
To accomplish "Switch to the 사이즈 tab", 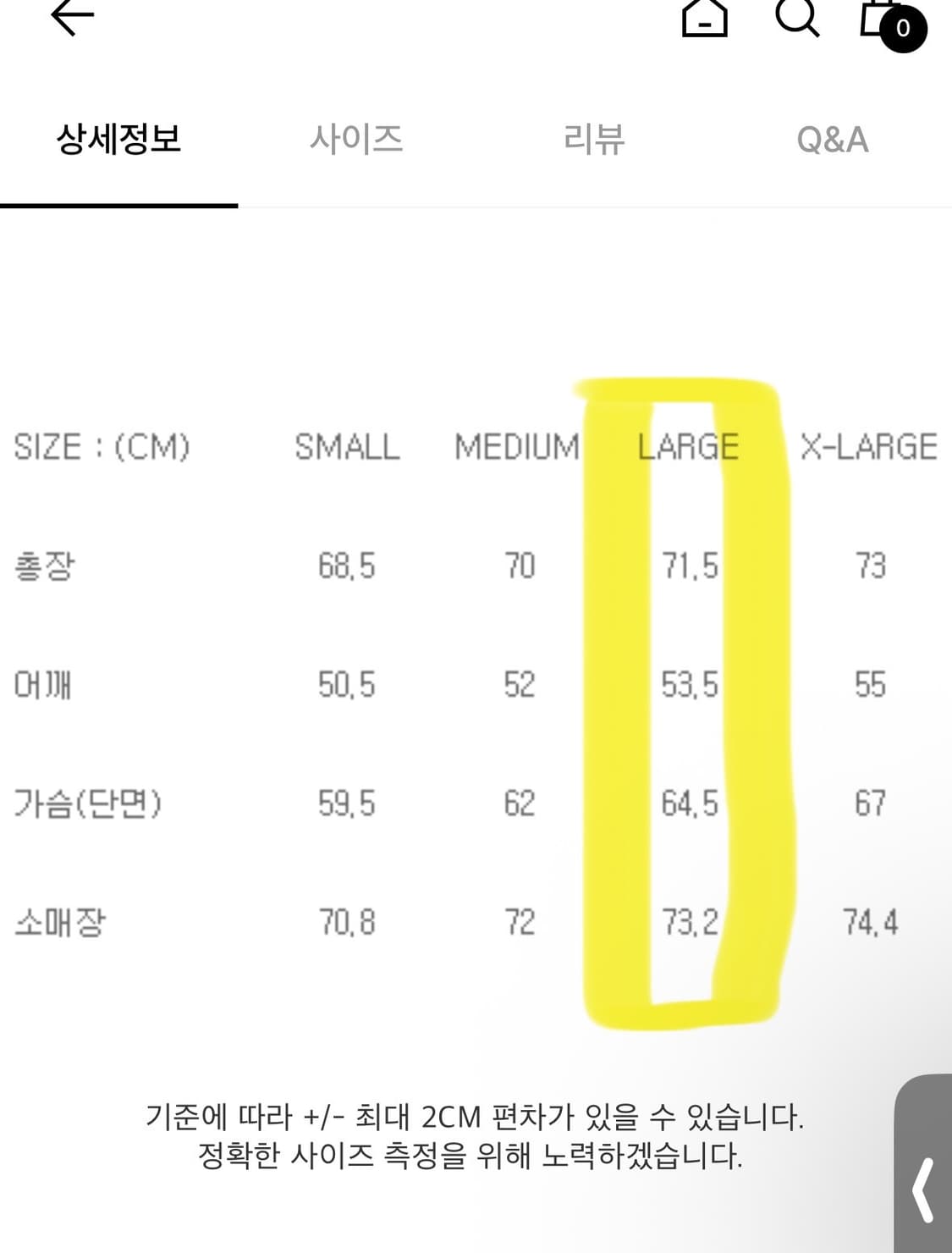I will click(356, 140).
